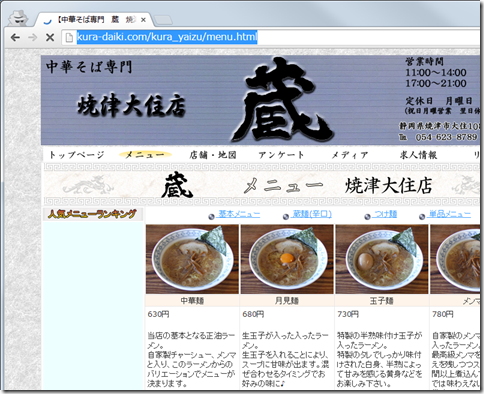Click the 17:00～21:00 business hours text
The image size is (484, 394).
(x=436, y=83)
